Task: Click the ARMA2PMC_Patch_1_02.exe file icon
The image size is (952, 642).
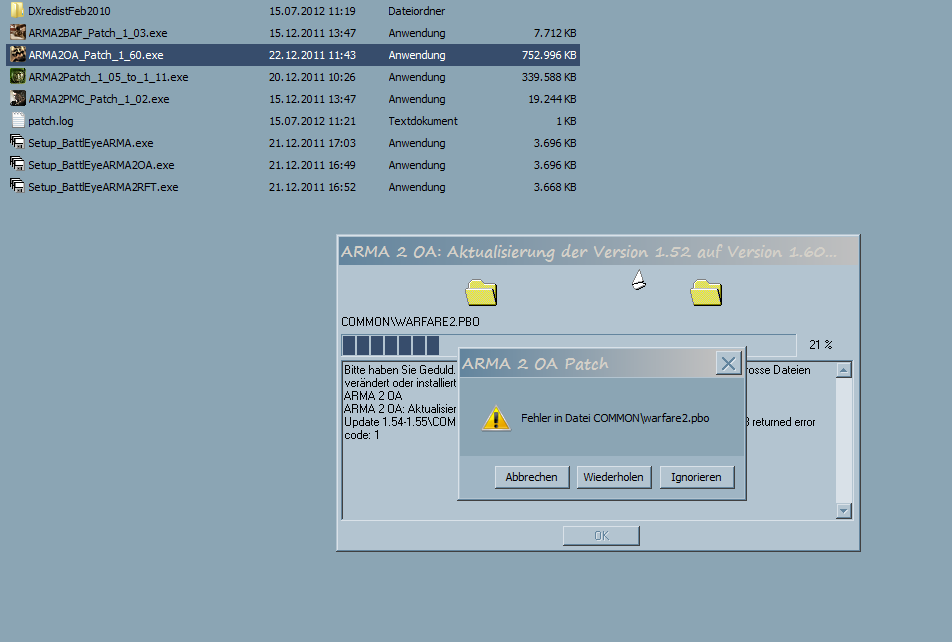Action: (18, 98)
